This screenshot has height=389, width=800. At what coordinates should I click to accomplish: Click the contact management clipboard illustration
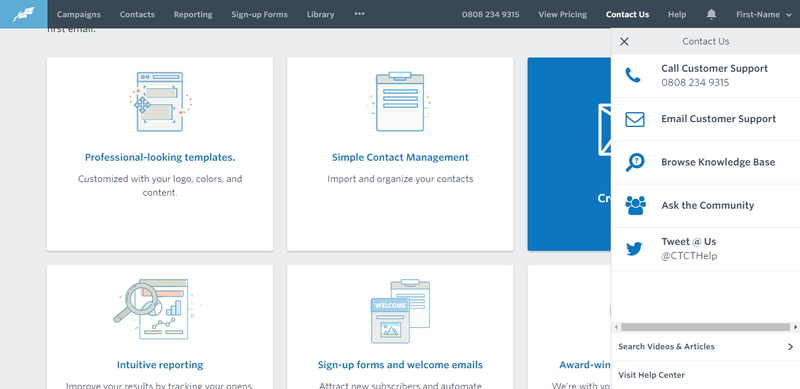400,102
